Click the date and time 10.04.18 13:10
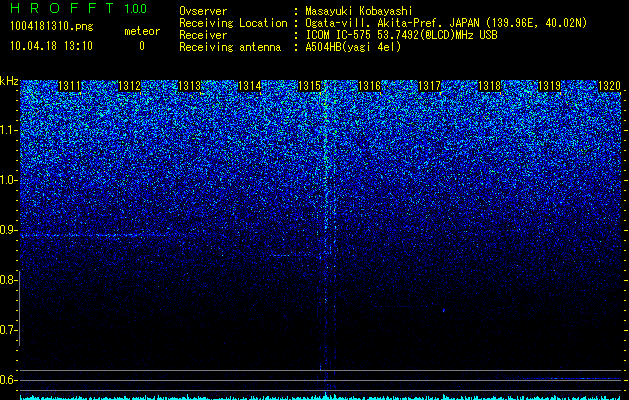 51,46
